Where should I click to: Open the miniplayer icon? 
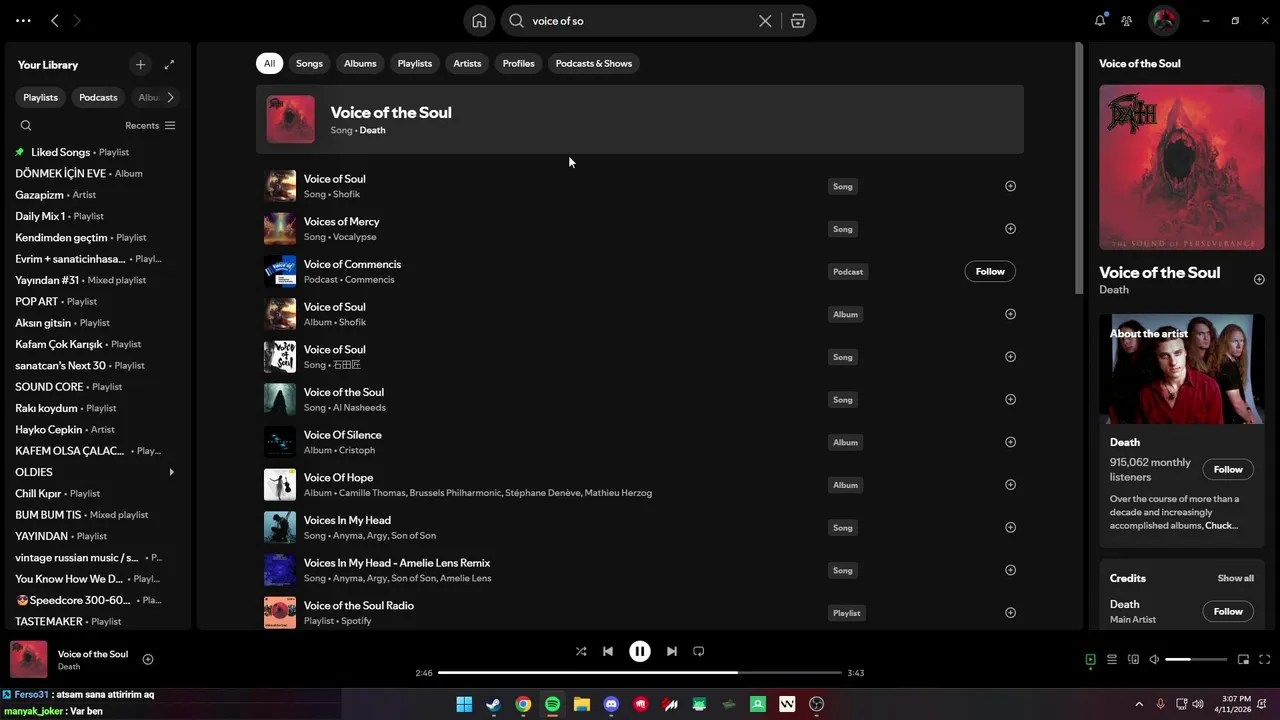click(1244, 660)
